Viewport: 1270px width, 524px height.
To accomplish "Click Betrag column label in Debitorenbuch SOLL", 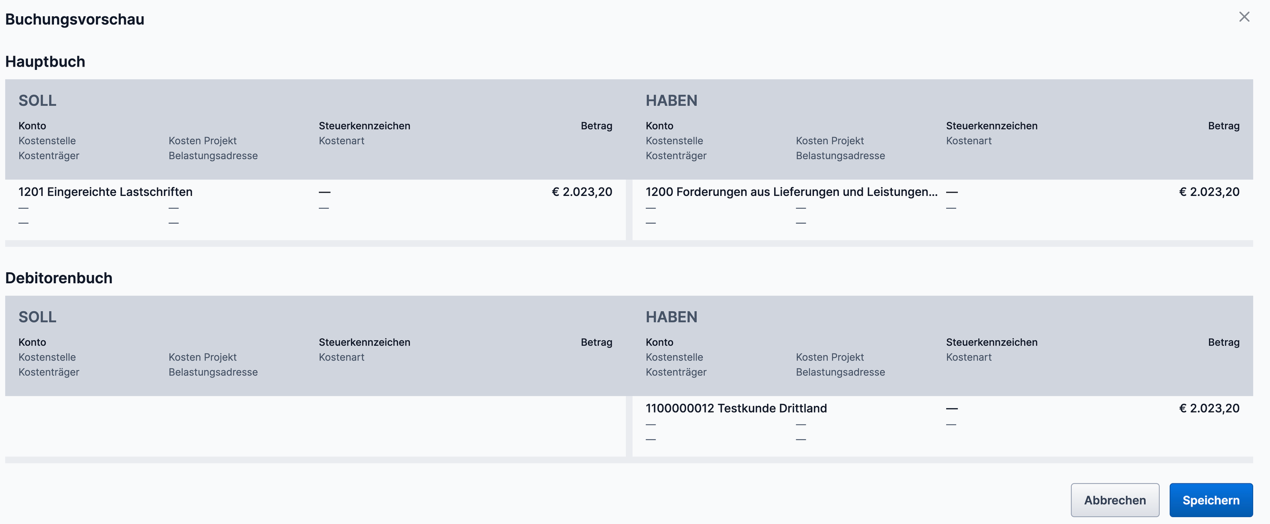I will click(x=596, y=342).
